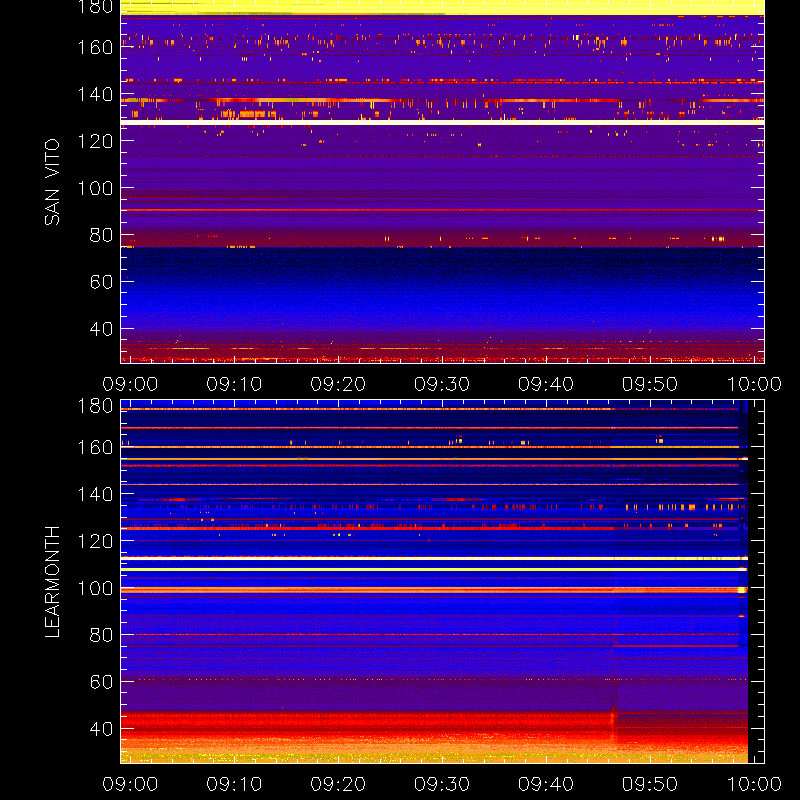Viewport: 800px width, 800px height.
Task: Pick the 10:00 time label under San Vito plot
Action: 754,384
